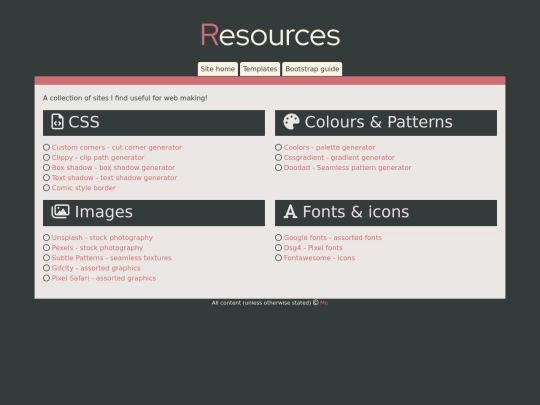Click the 'A collection of sites' intro text

[x=125, y=98]
